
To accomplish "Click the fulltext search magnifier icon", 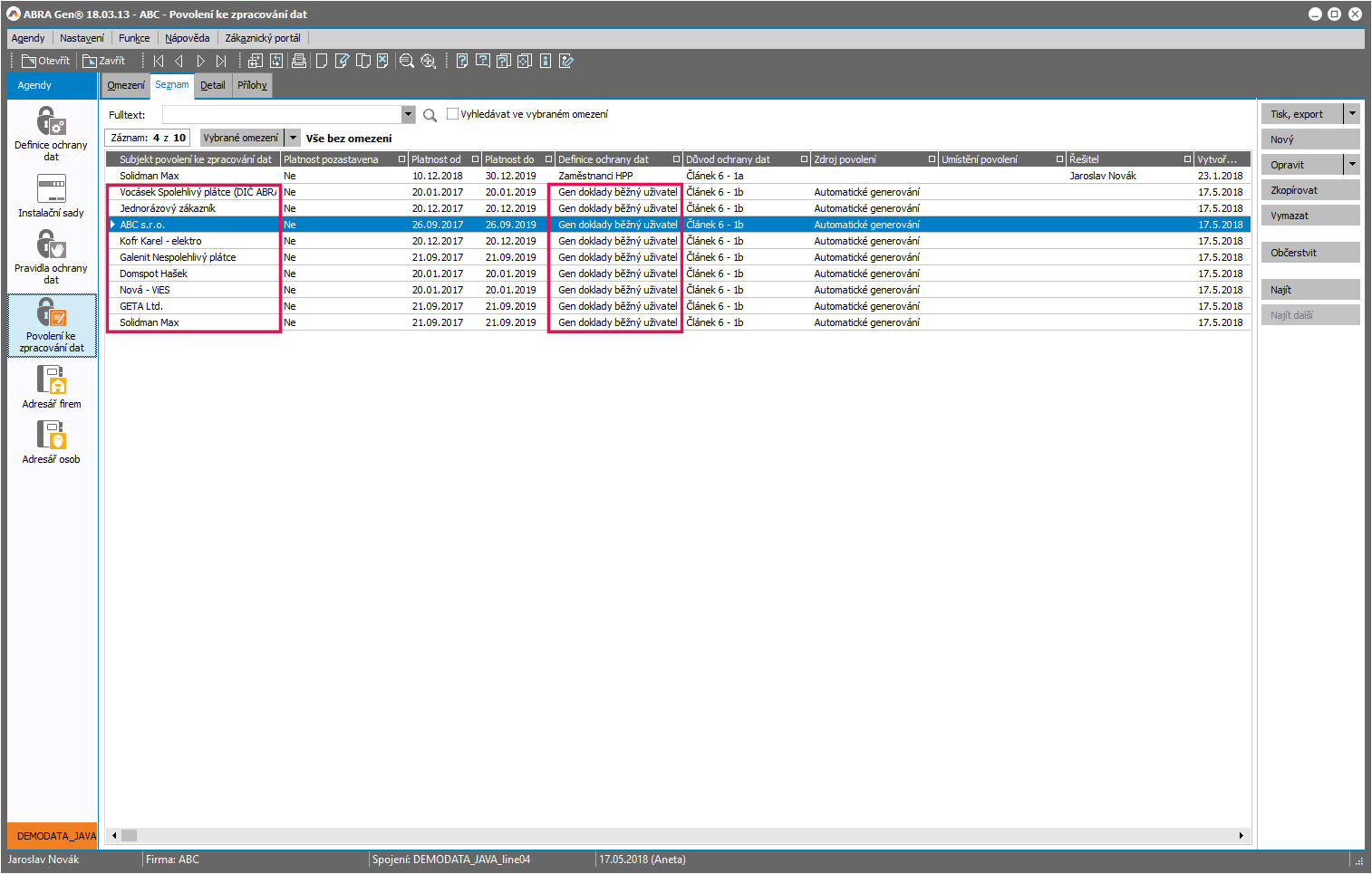I will point(430,115).
